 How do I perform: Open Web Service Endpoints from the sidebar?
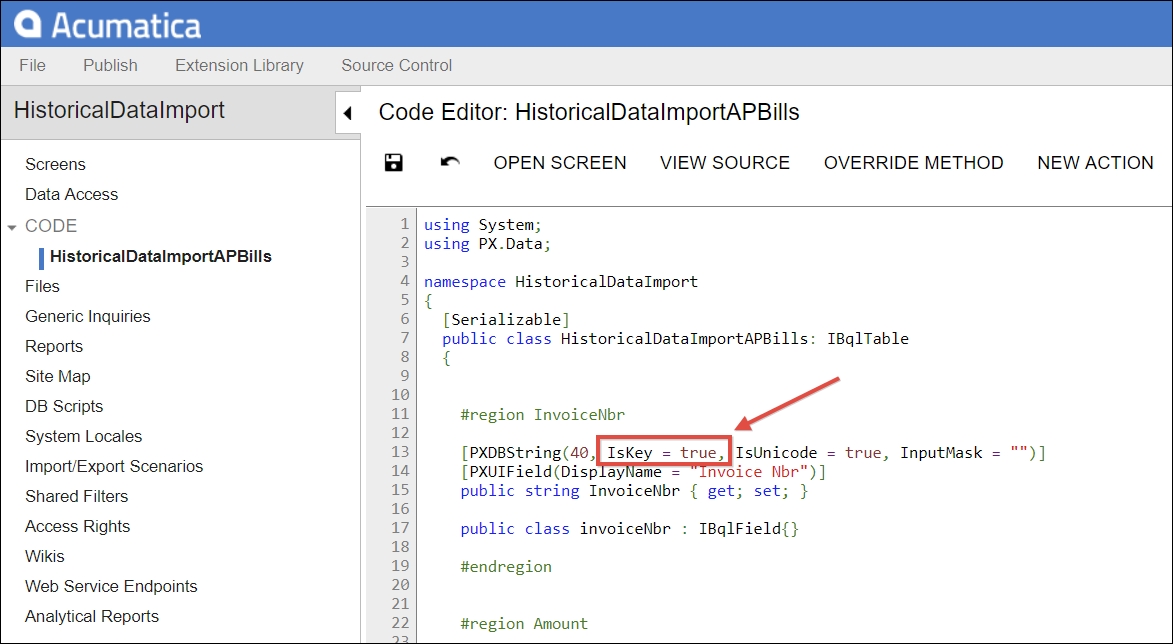tap(111, 586)
